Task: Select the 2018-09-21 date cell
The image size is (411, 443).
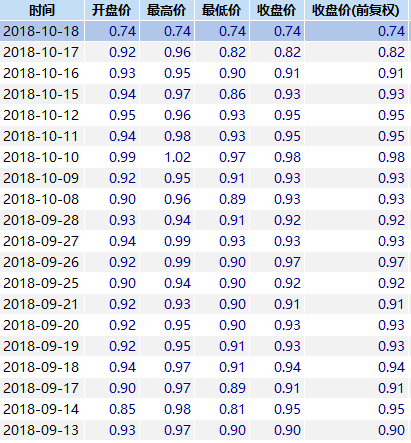Action: click(42, 304)
